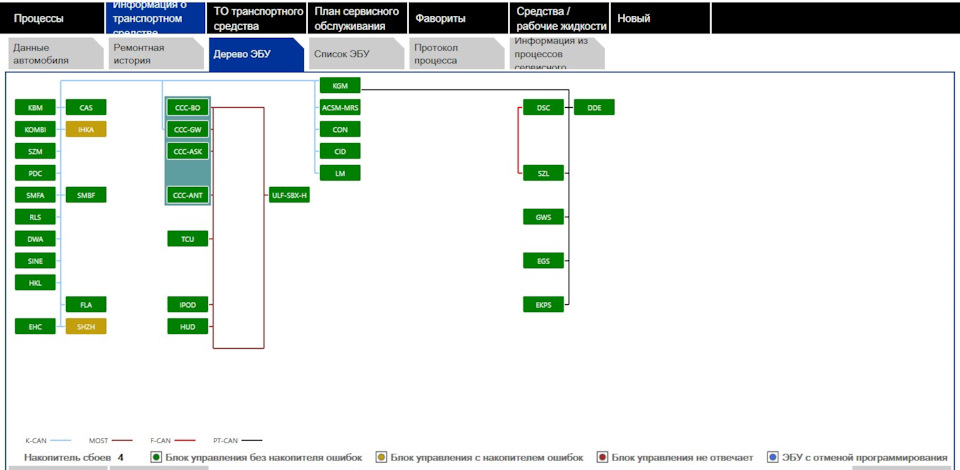Select the GWS control unit

coord(543,217)
